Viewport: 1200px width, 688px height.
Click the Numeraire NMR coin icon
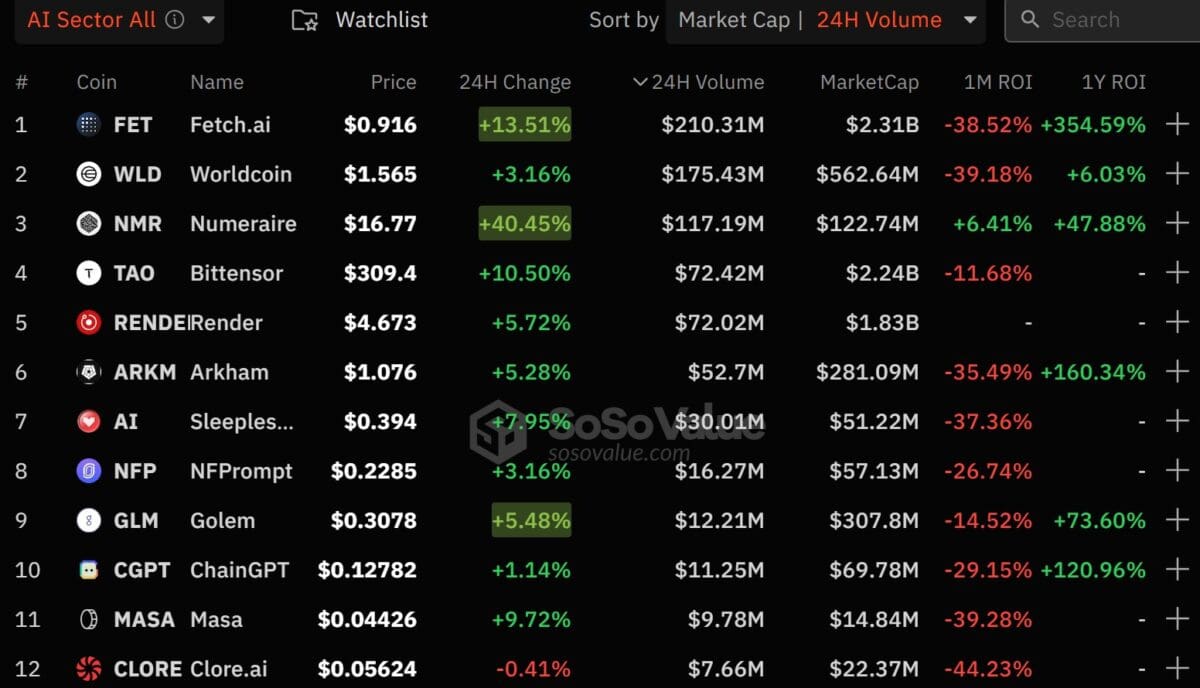(89, 223)
